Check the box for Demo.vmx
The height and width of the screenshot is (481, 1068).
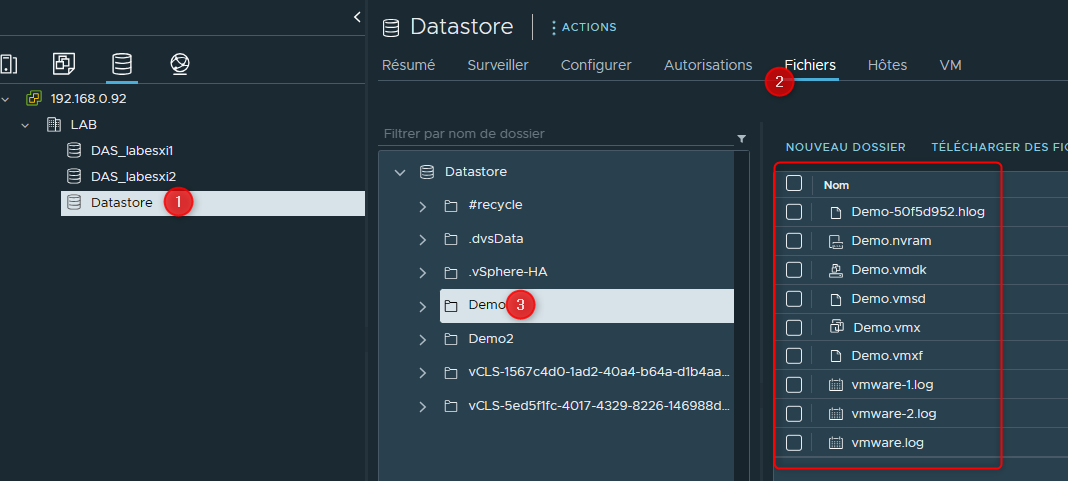[794, 328]
